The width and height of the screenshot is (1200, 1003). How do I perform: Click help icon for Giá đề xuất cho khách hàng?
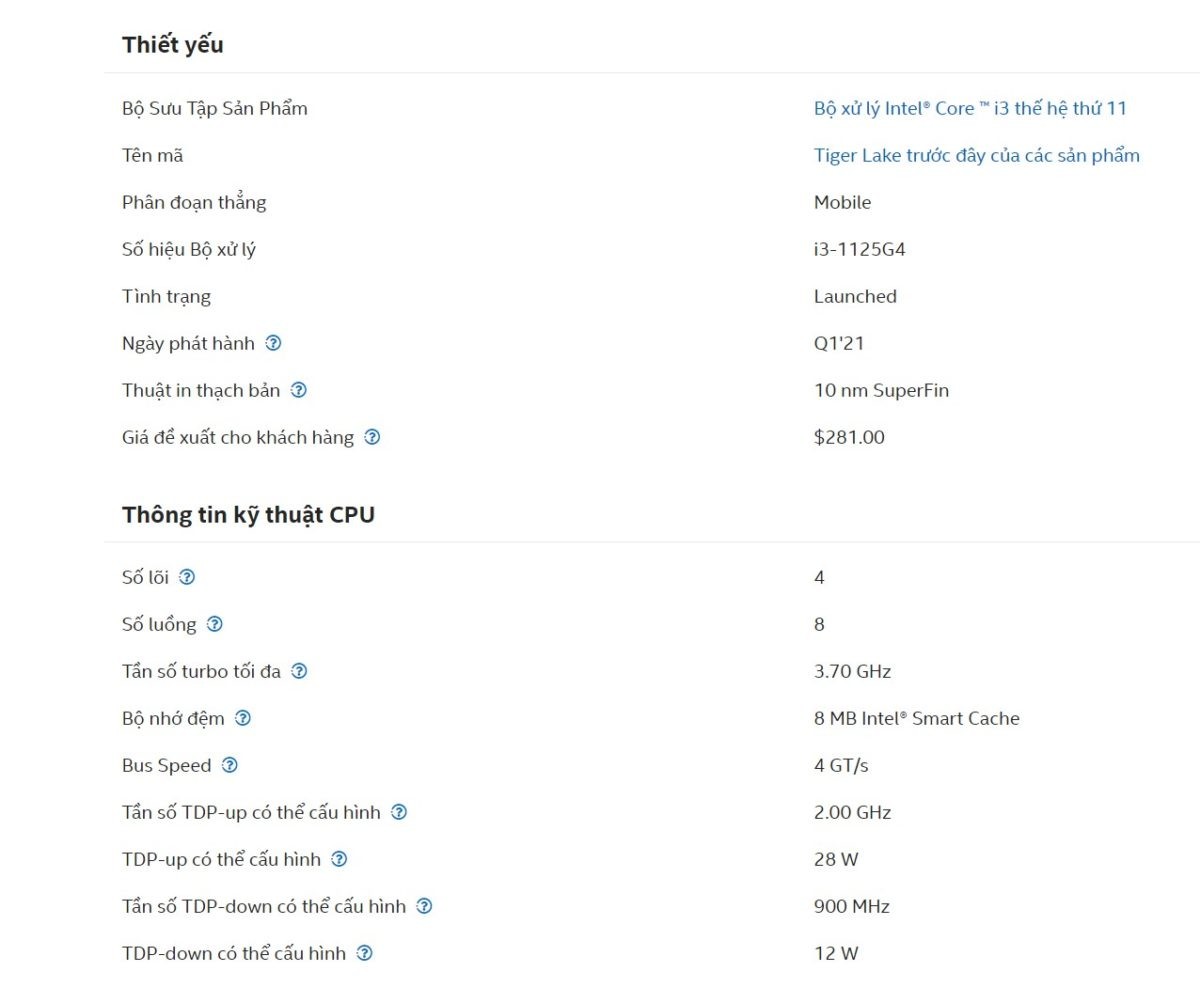pyautogui.click(x=372, y=437)
